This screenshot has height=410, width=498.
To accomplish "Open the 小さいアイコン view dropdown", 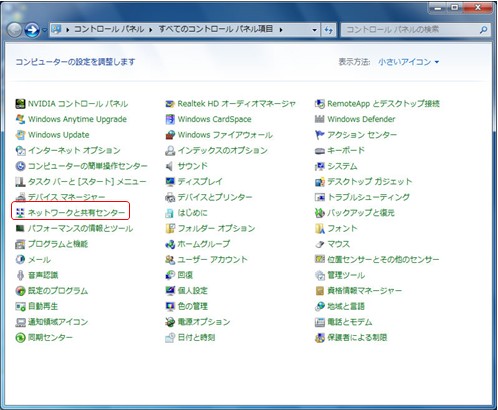I will coord(409,62).
